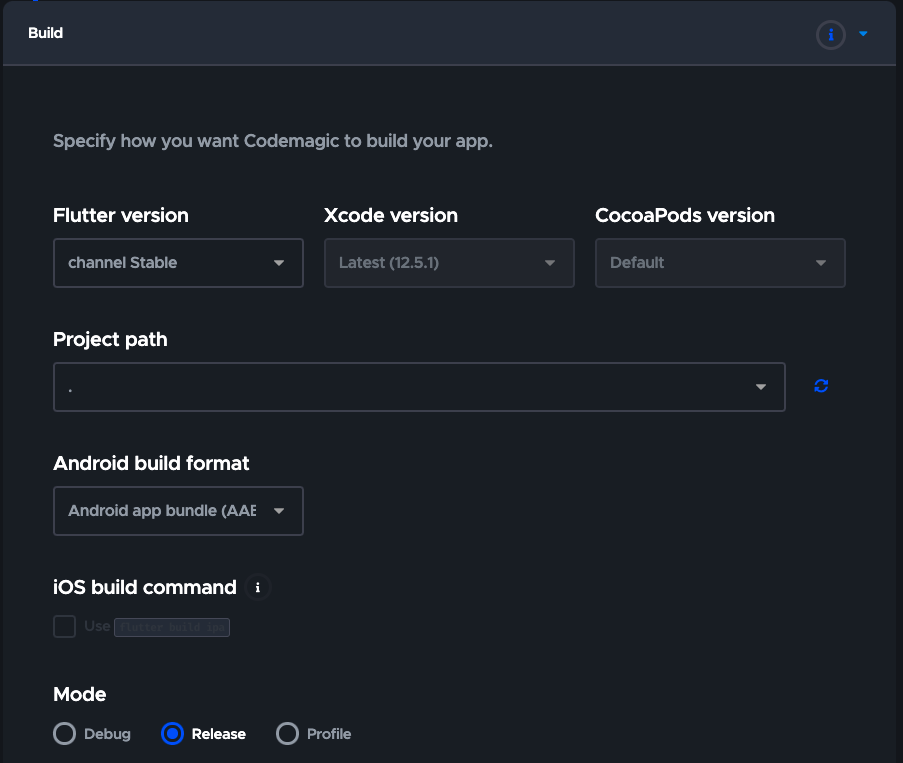Image resolution: width=903 pixels, height=763 pixels.
Task: Click the iOS build command heading
Action: point(145,587)
